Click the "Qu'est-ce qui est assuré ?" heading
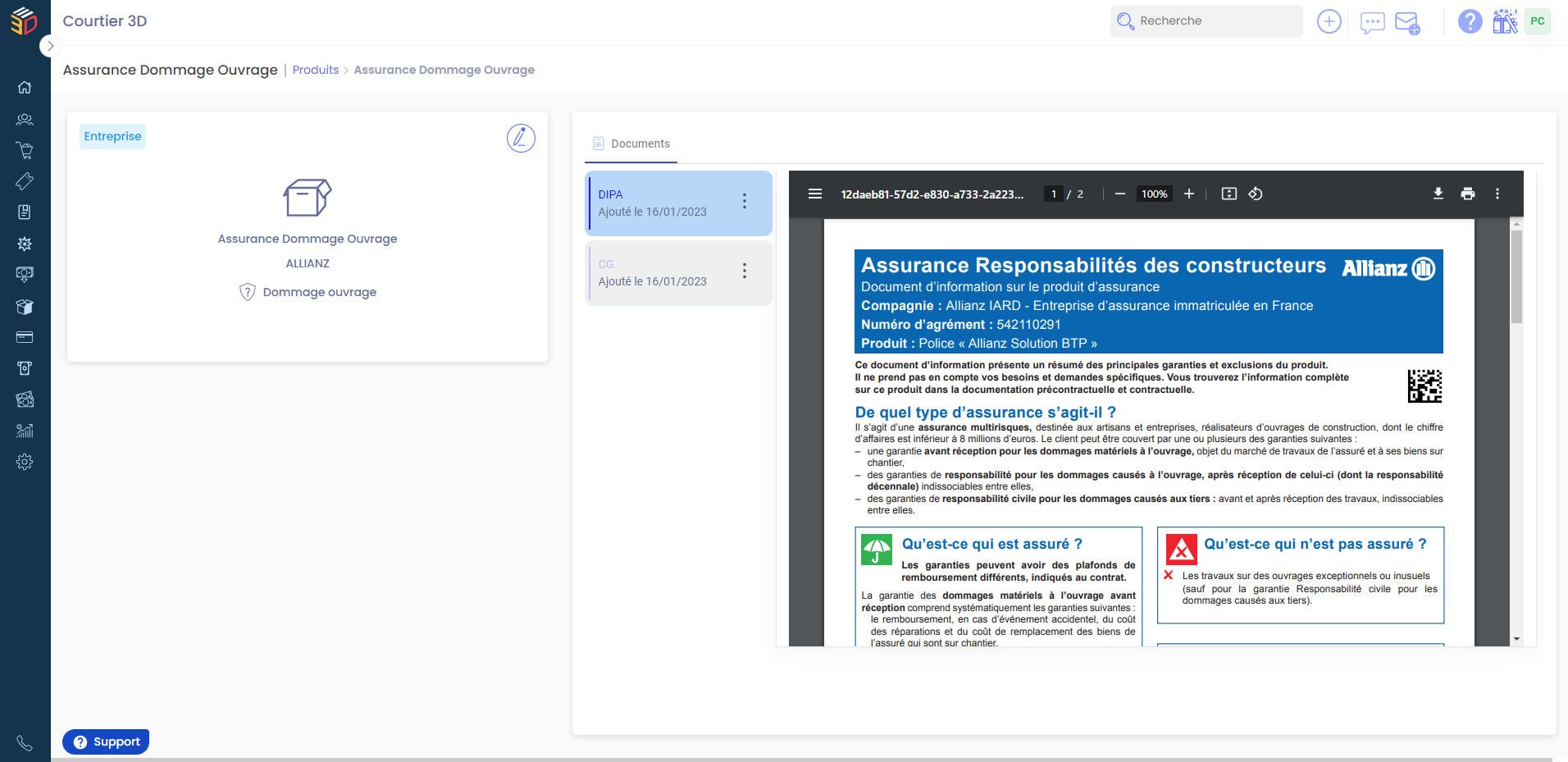This screenshot has width=1568, height=762. (991, 544)
